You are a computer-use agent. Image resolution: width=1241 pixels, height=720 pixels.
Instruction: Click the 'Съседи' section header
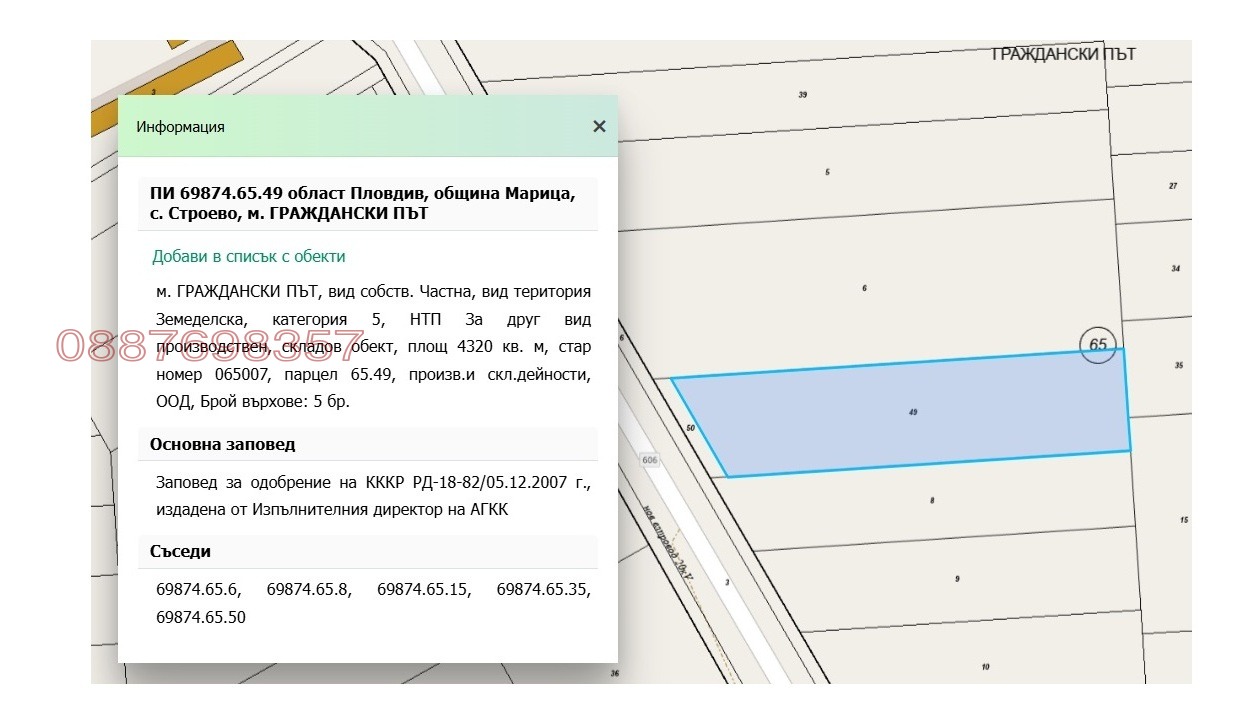[x=181, y=551]
